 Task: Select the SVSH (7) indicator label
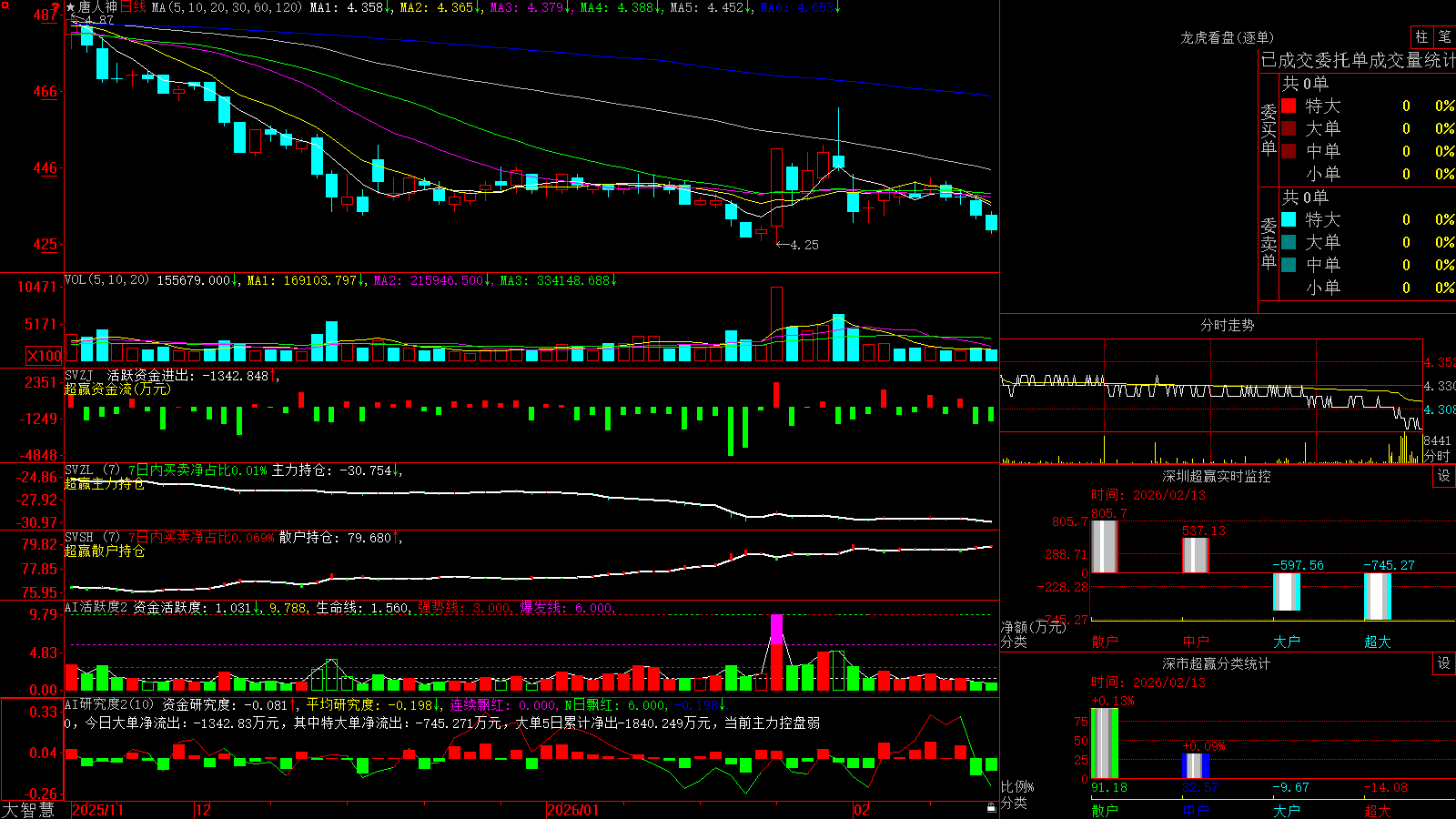tap(92, 538)
